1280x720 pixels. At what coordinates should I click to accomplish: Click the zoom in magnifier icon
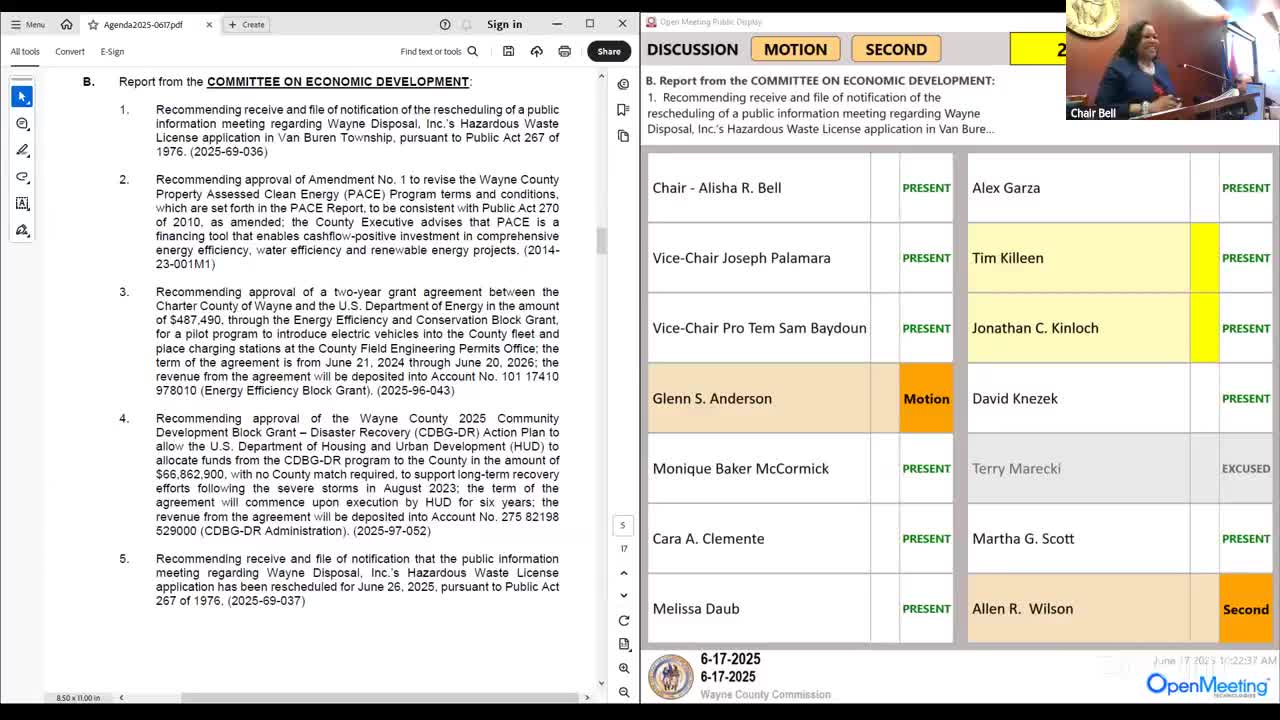click(x=623, y=668)
